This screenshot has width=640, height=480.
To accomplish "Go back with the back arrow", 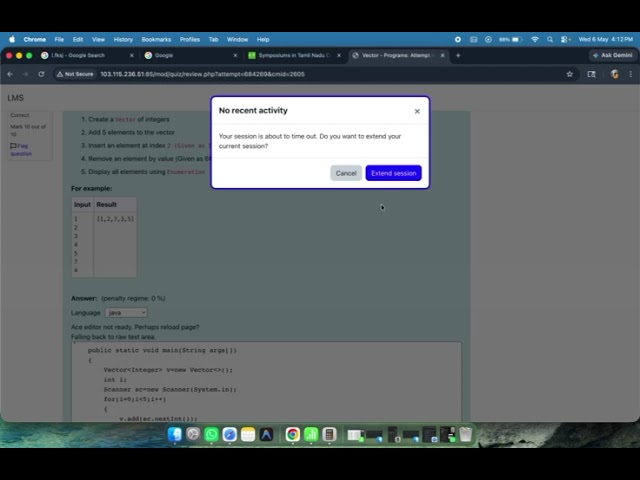I will [10, 74].
